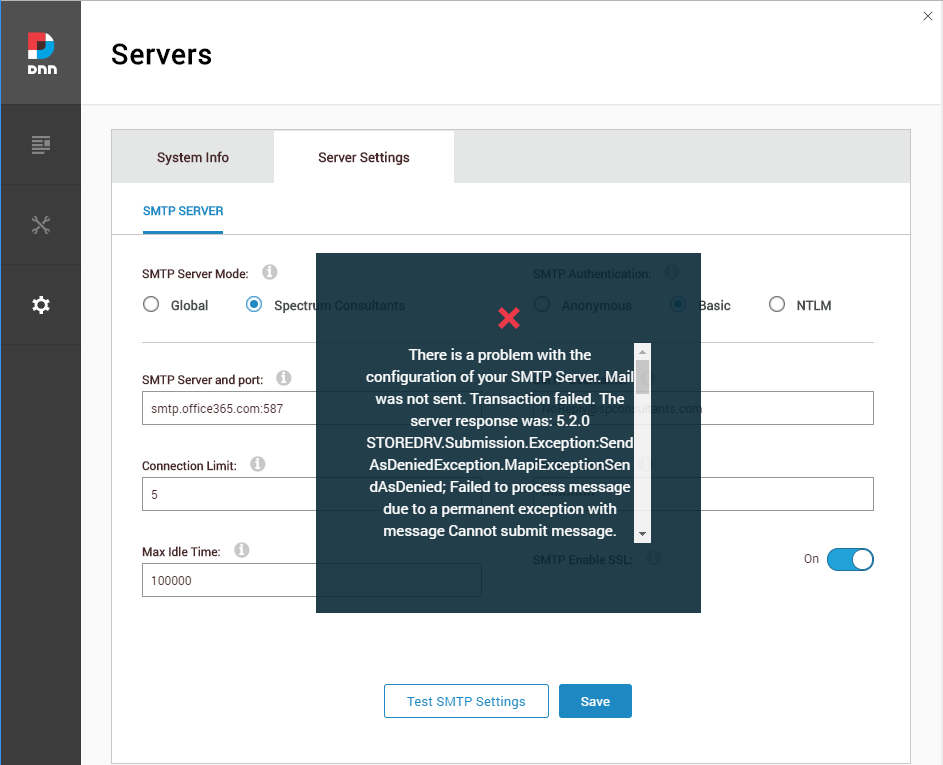
Task: Open the Content list icon in the sidebar
Action: (x=40, y=146)
